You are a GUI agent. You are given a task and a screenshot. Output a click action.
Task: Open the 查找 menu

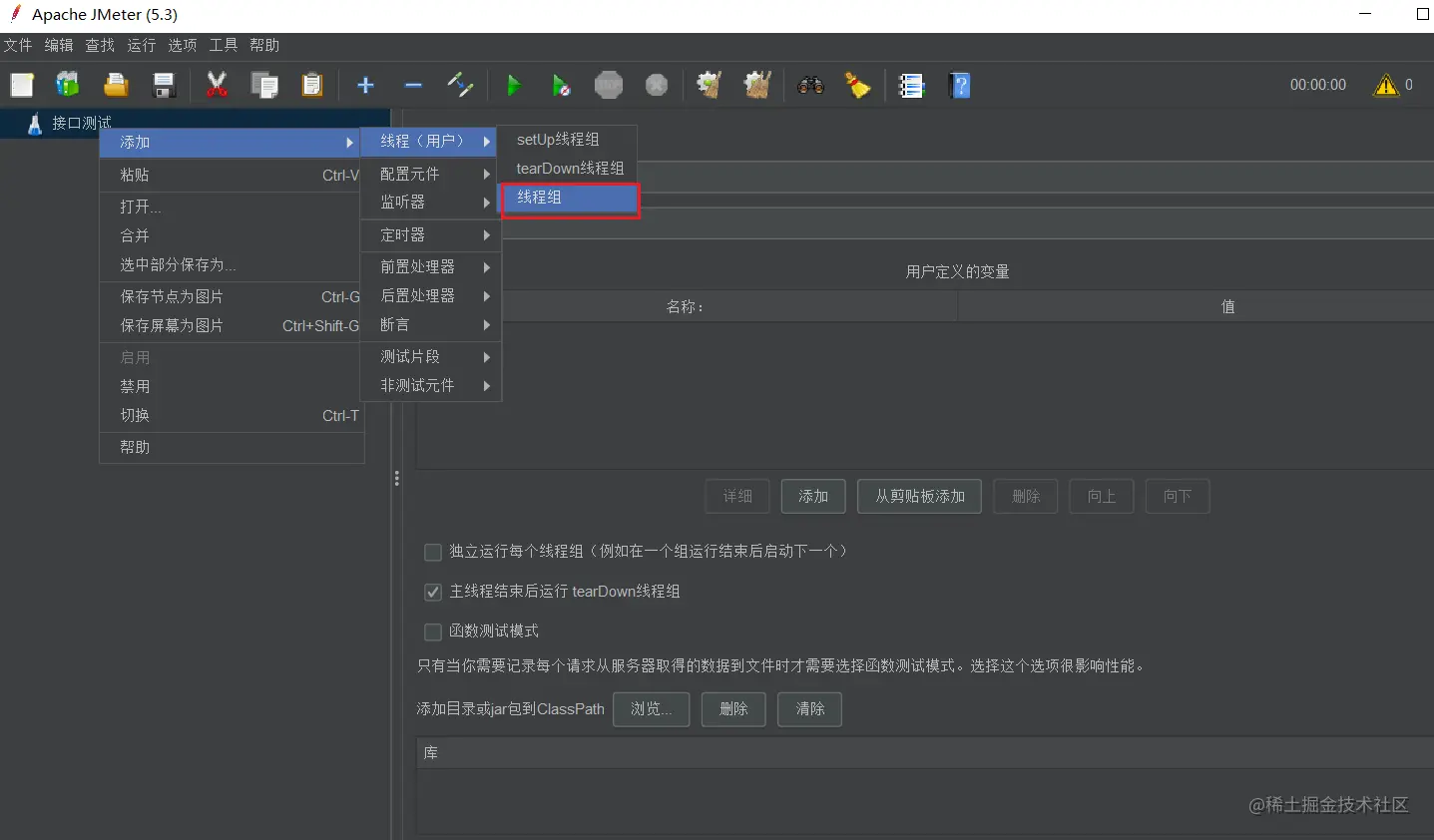coord(100,46)
